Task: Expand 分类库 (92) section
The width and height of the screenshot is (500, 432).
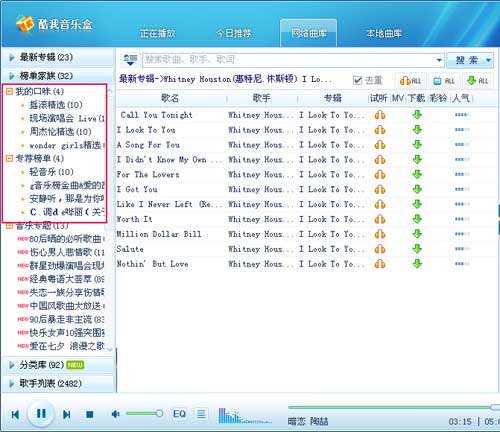Action: click(58, 365)
